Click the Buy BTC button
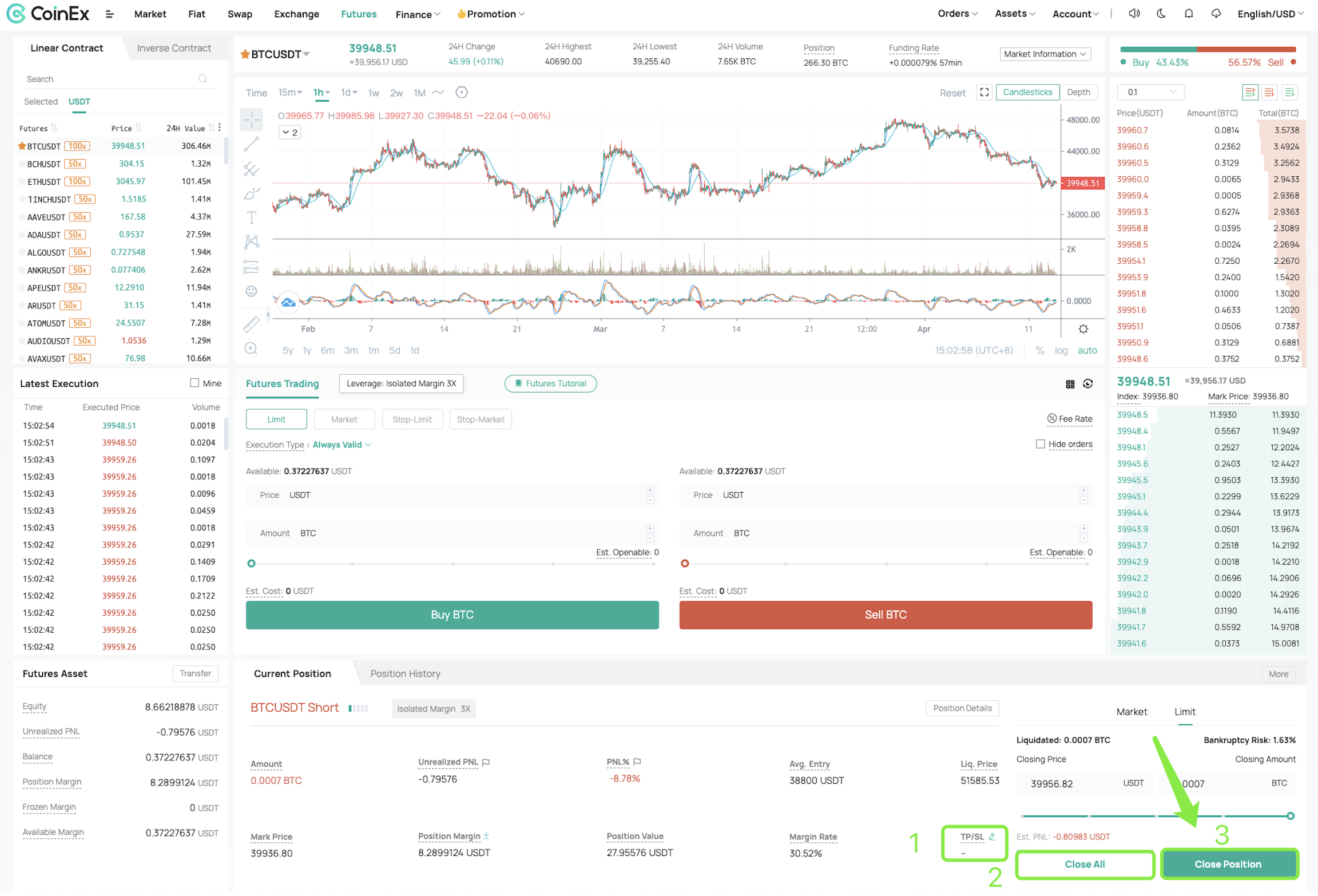 click(452, 615)
